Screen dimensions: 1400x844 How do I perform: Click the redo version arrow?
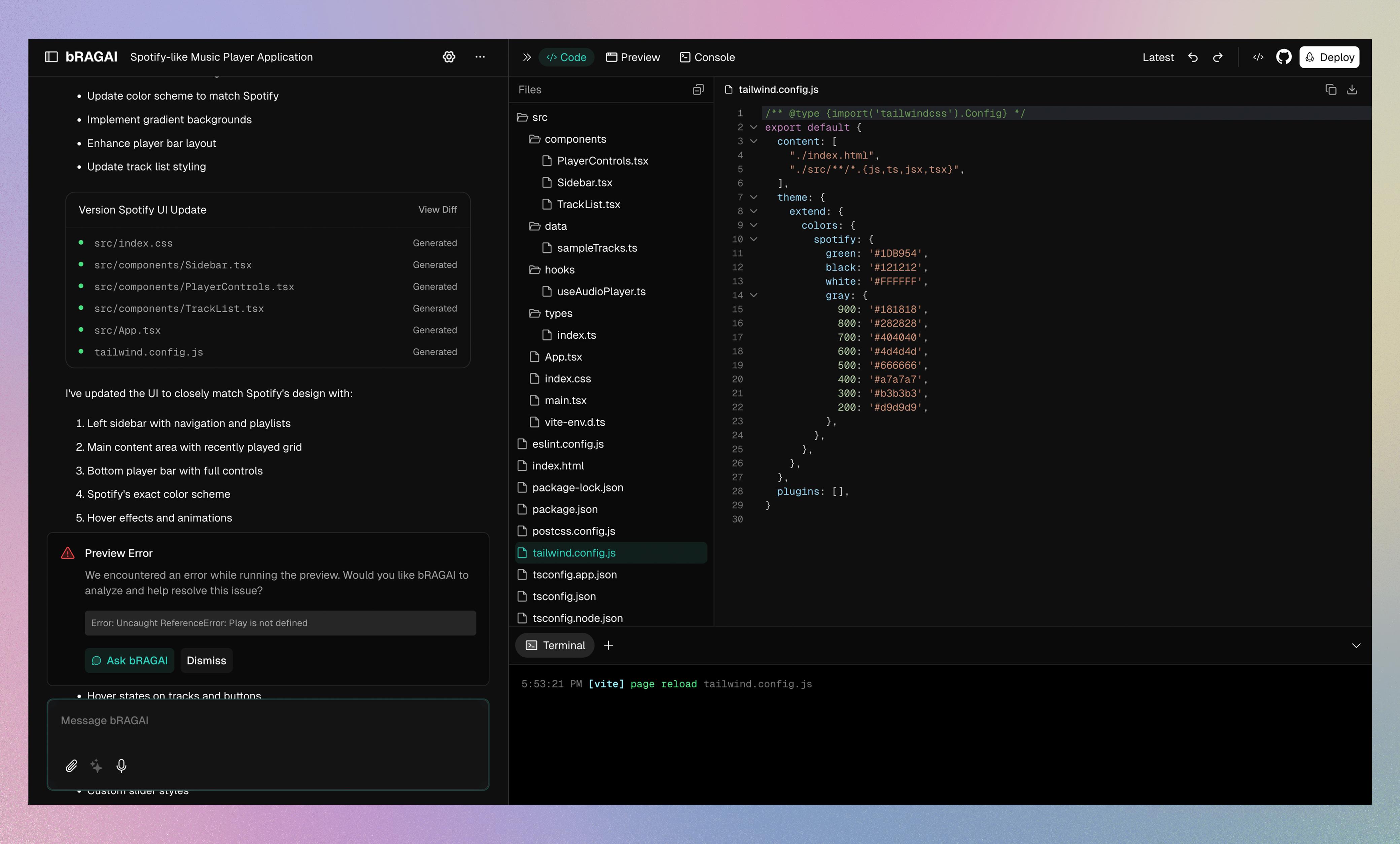point(1218,58)
